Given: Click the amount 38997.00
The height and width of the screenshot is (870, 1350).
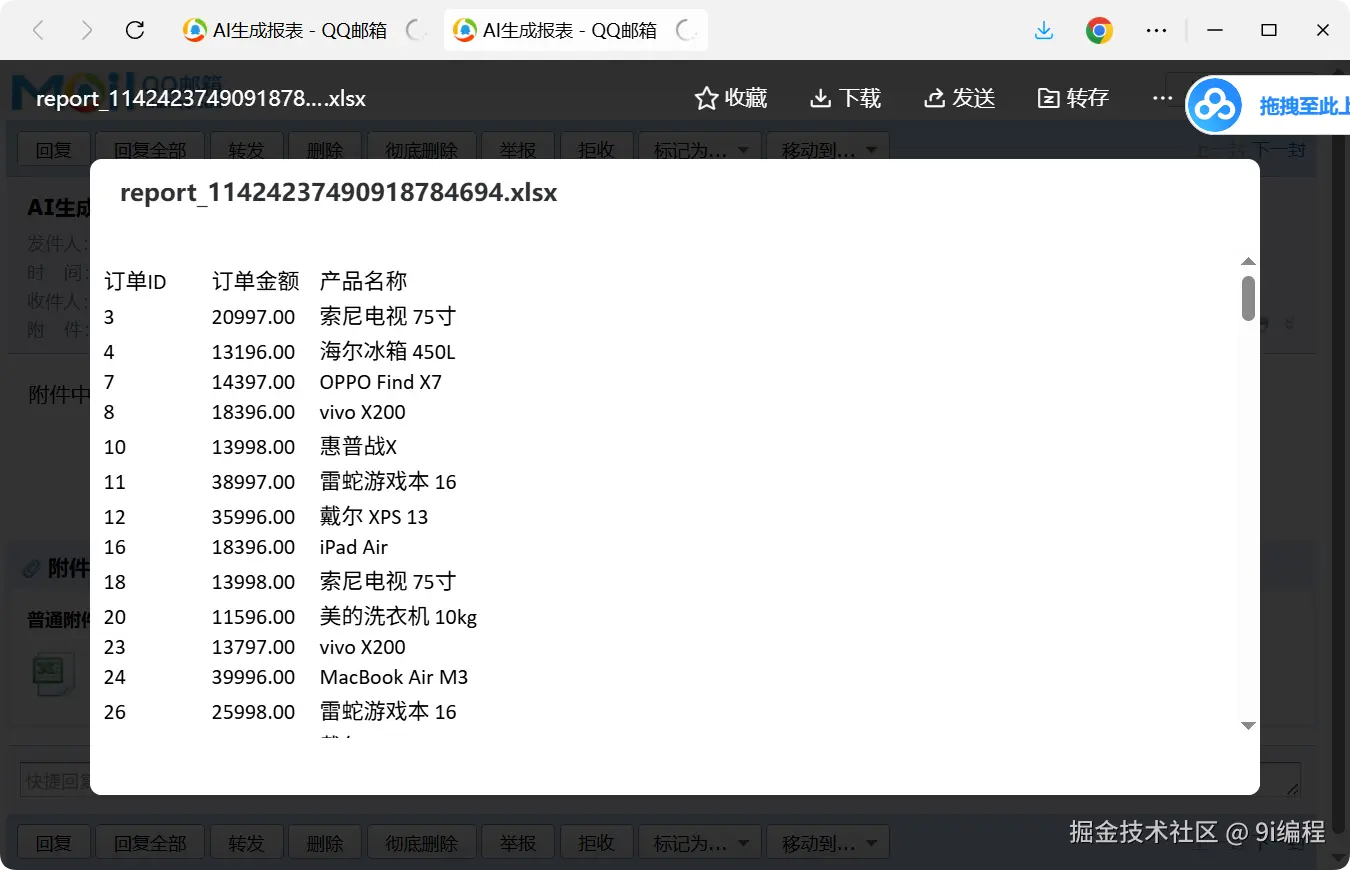Looking at the screenshot, I should pyautogui.click(x=254, y=482).
